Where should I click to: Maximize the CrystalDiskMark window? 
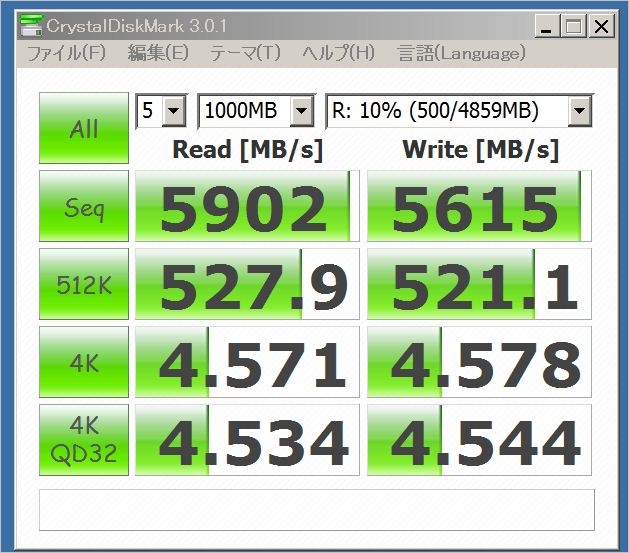pyautogui.click(x=574, y=26)
